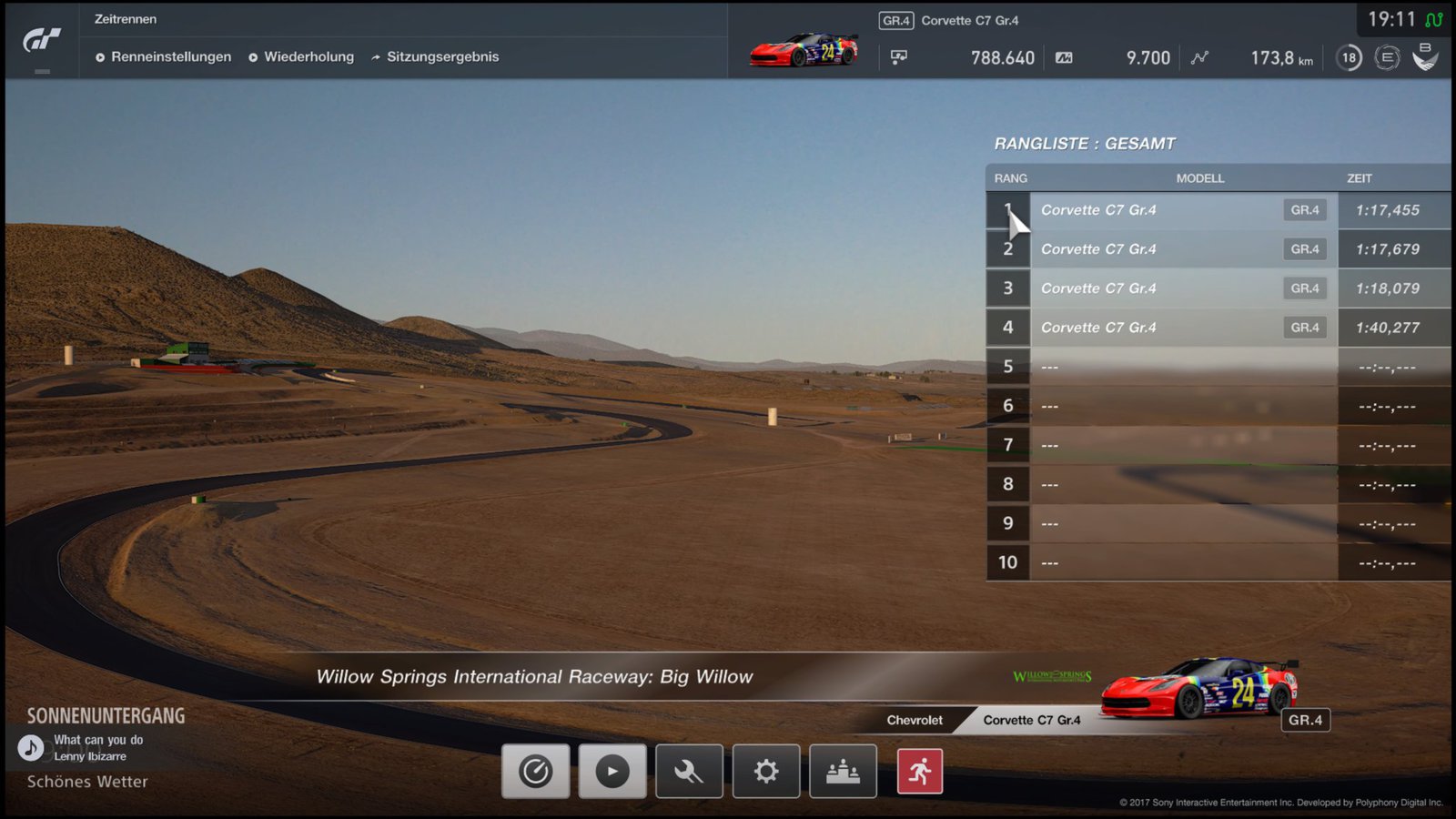Click the credits icon beside 788.640

pos(898,57)
